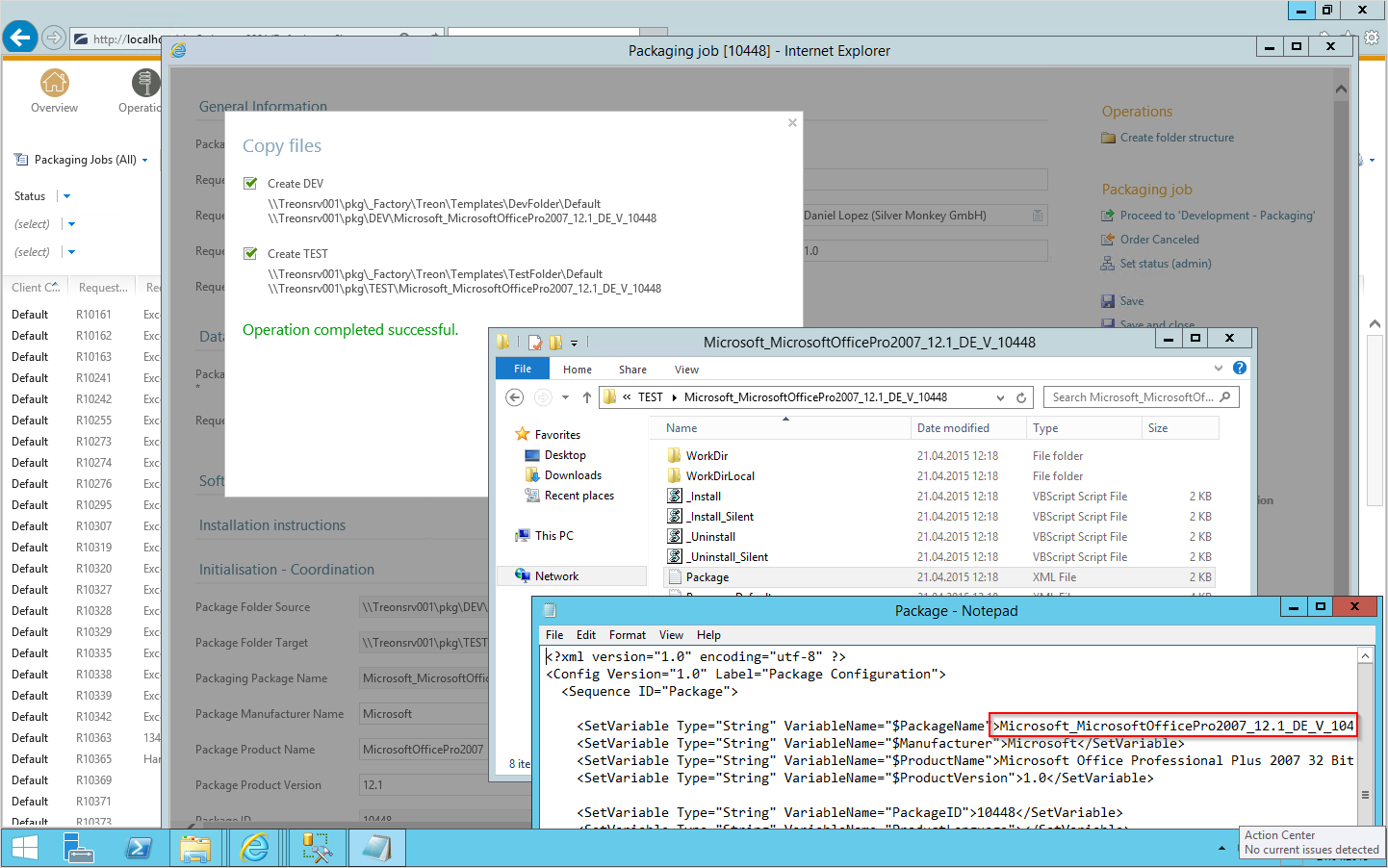This screenshot has height=868, width=1388.
Task: Click the browser forward arrow button
Action: click(x=54, y=38)
